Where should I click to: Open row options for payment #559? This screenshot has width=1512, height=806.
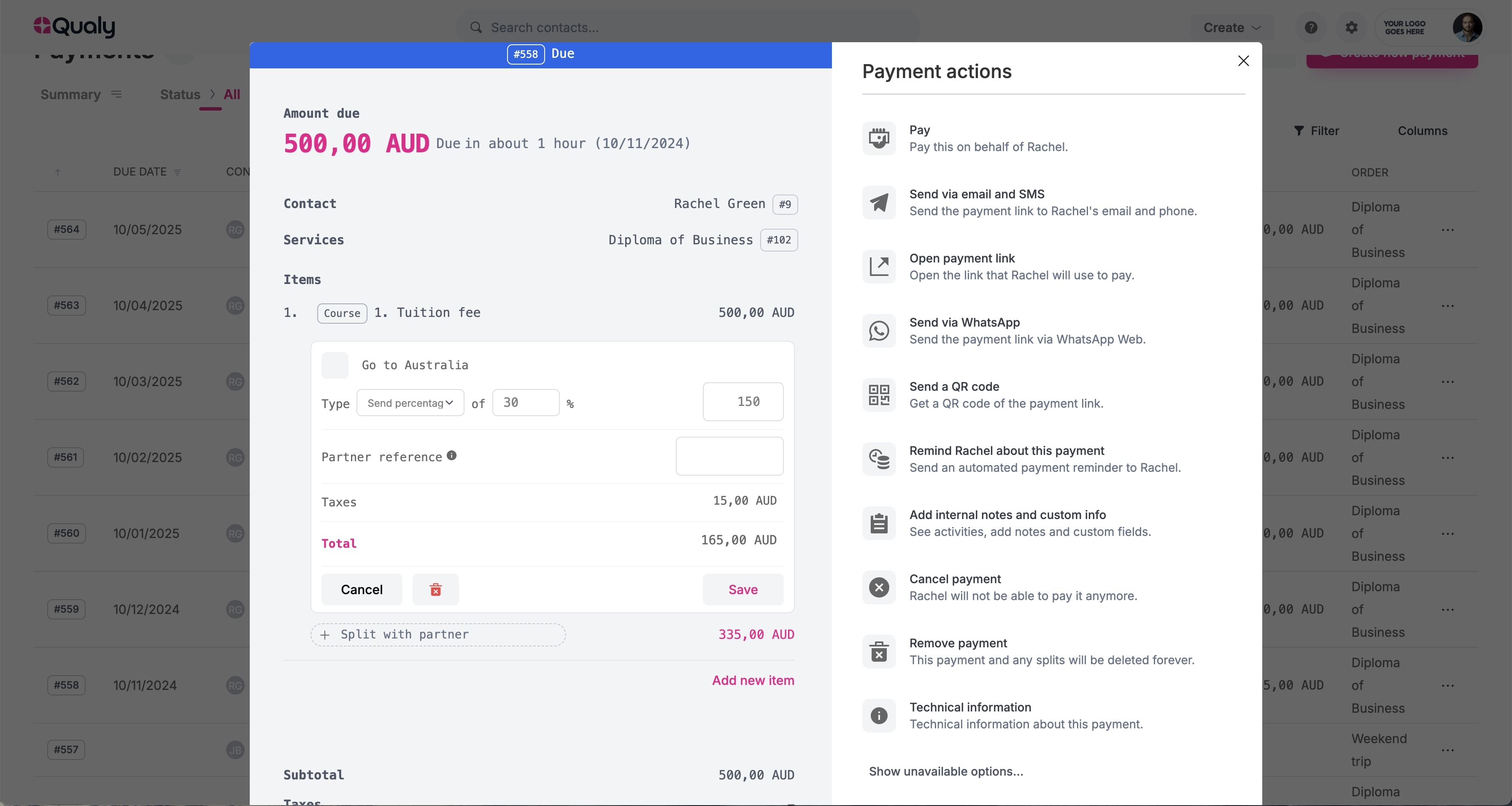click(x=1447, y=609)
